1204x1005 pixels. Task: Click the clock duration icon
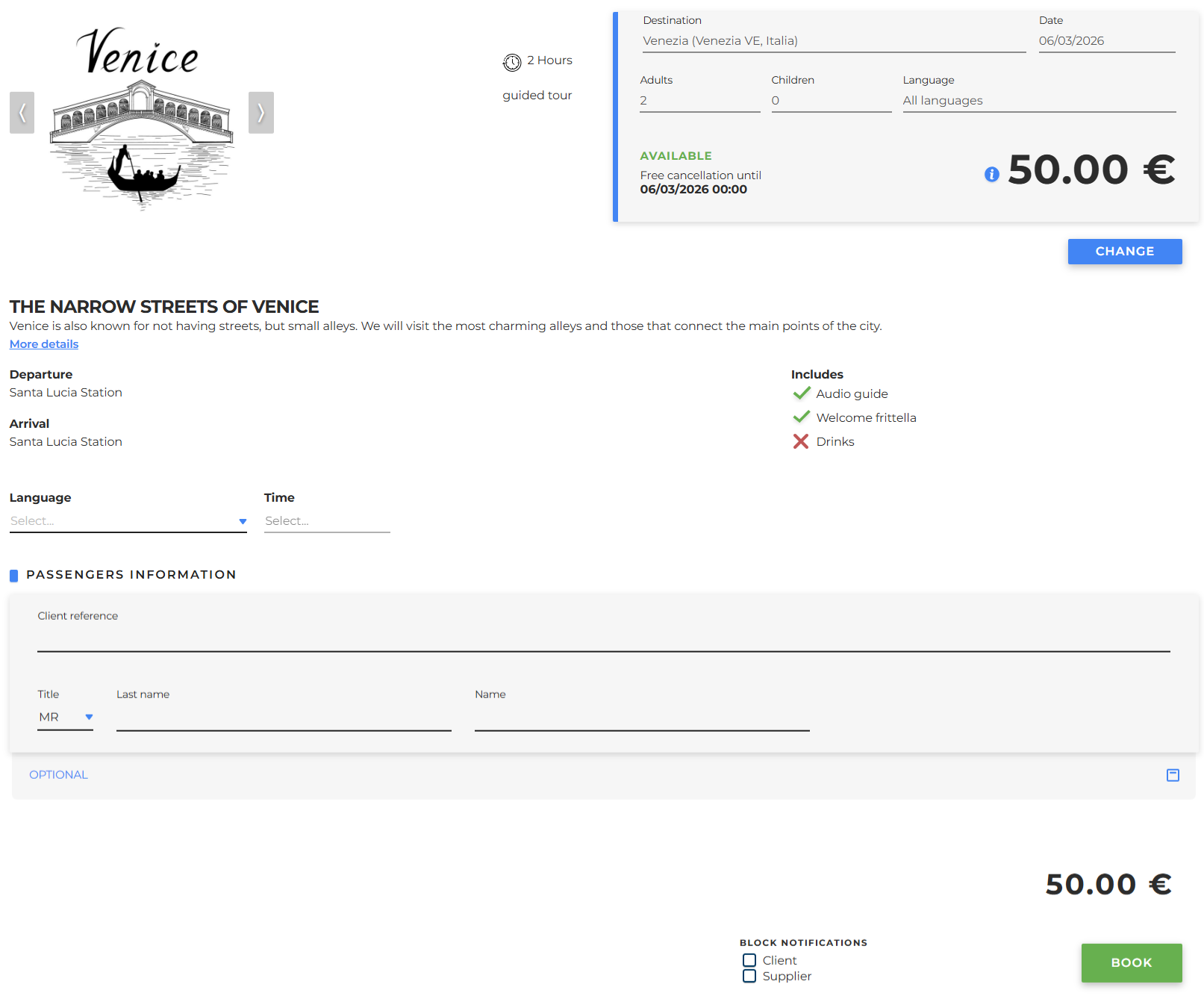pyautogui.click(x=512, y=62)
